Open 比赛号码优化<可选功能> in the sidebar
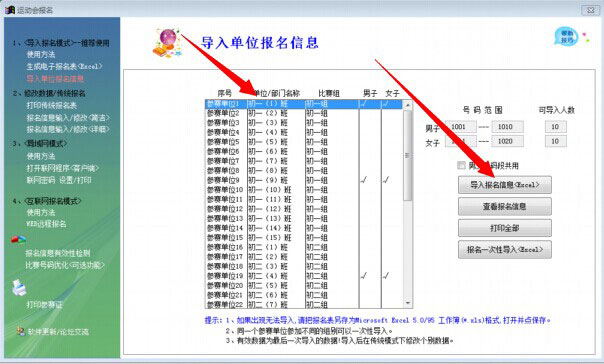Image resolution: width=604 pixels, height=364 pixels. click(x=65, y=265)
